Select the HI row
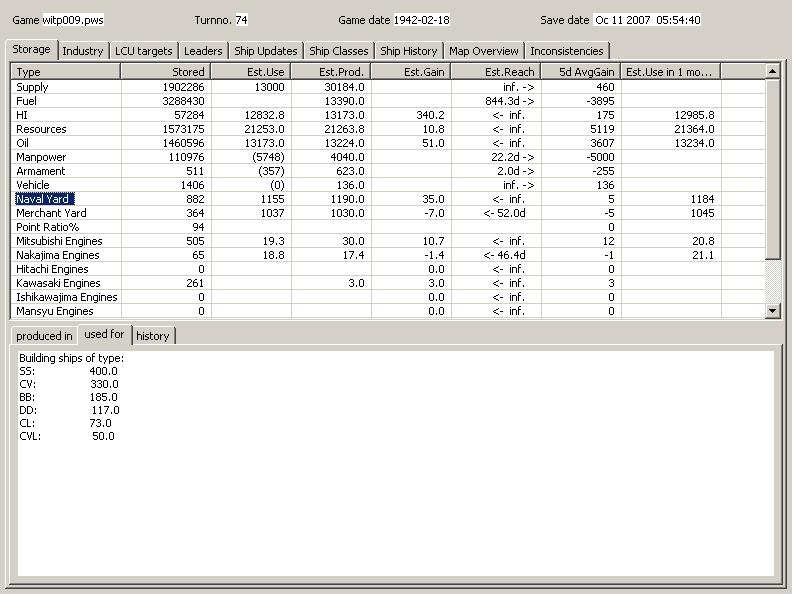Image resolution: width=792 pixels, height=594 pixels. tap(388, 115)
